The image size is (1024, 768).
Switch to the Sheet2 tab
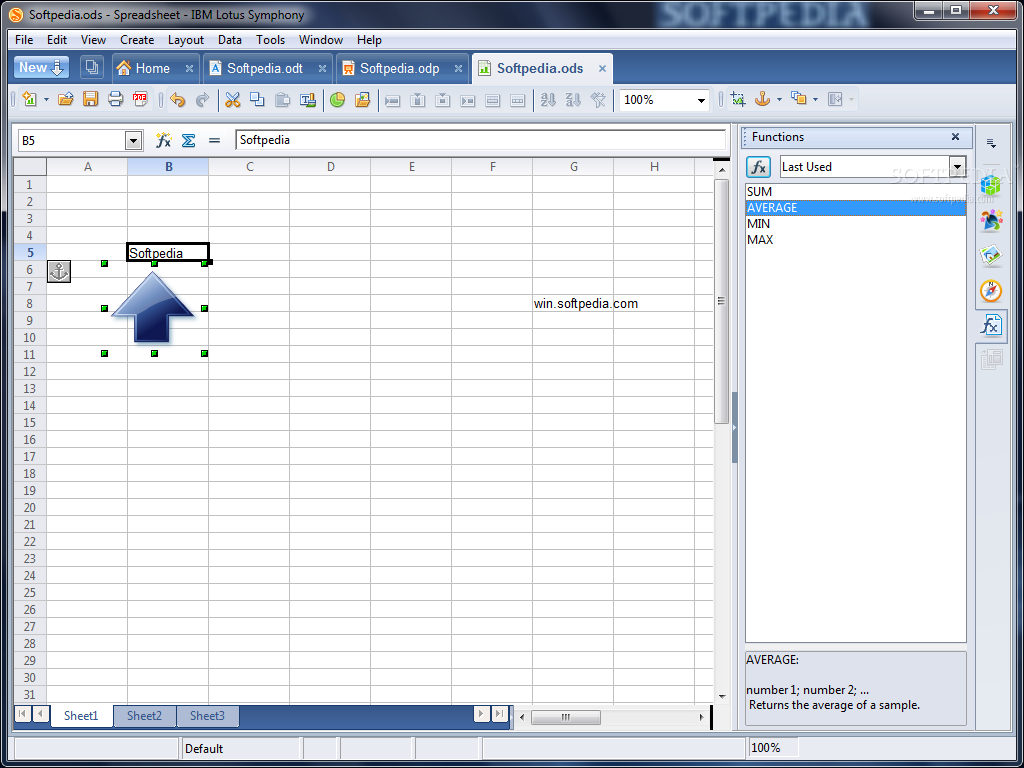point(144,716)
